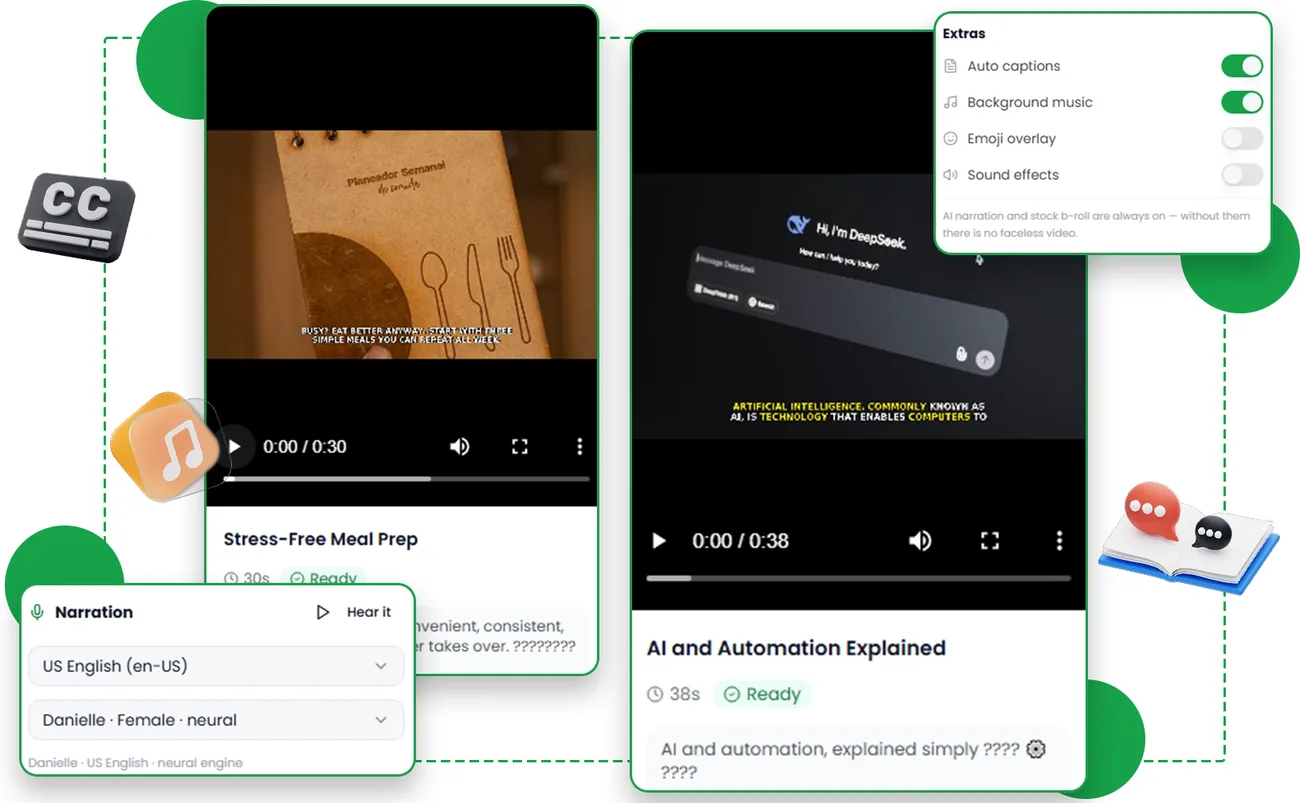
Task: Seek on the AI and Automation progress bar
Action: tap(859, 578)
